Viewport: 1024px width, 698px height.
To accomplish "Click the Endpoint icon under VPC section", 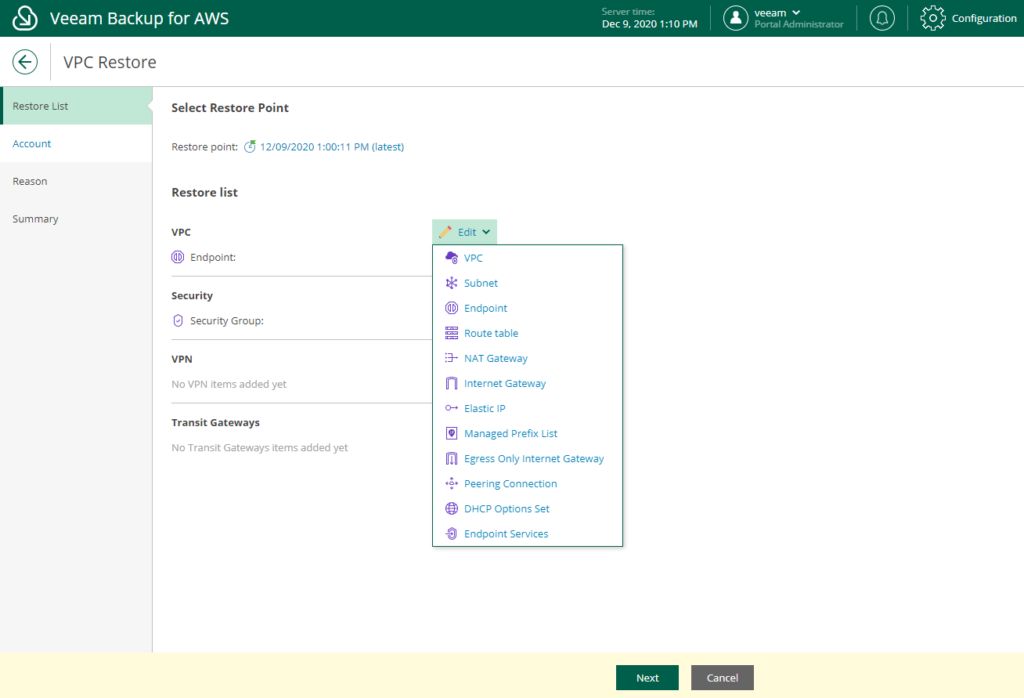I will click(178, 257).
